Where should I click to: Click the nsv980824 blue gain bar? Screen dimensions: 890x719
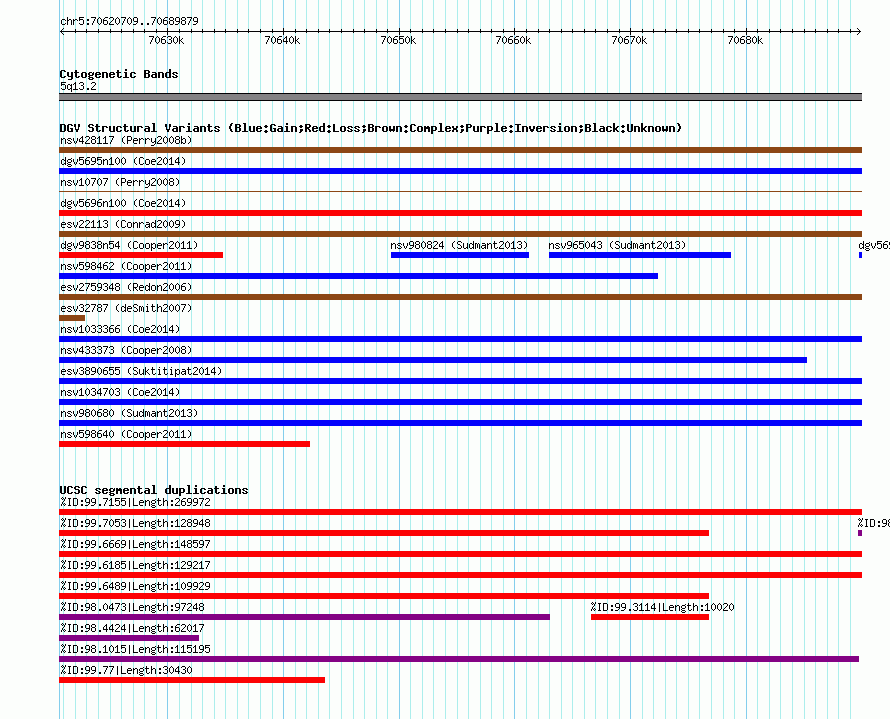(460, 255)
